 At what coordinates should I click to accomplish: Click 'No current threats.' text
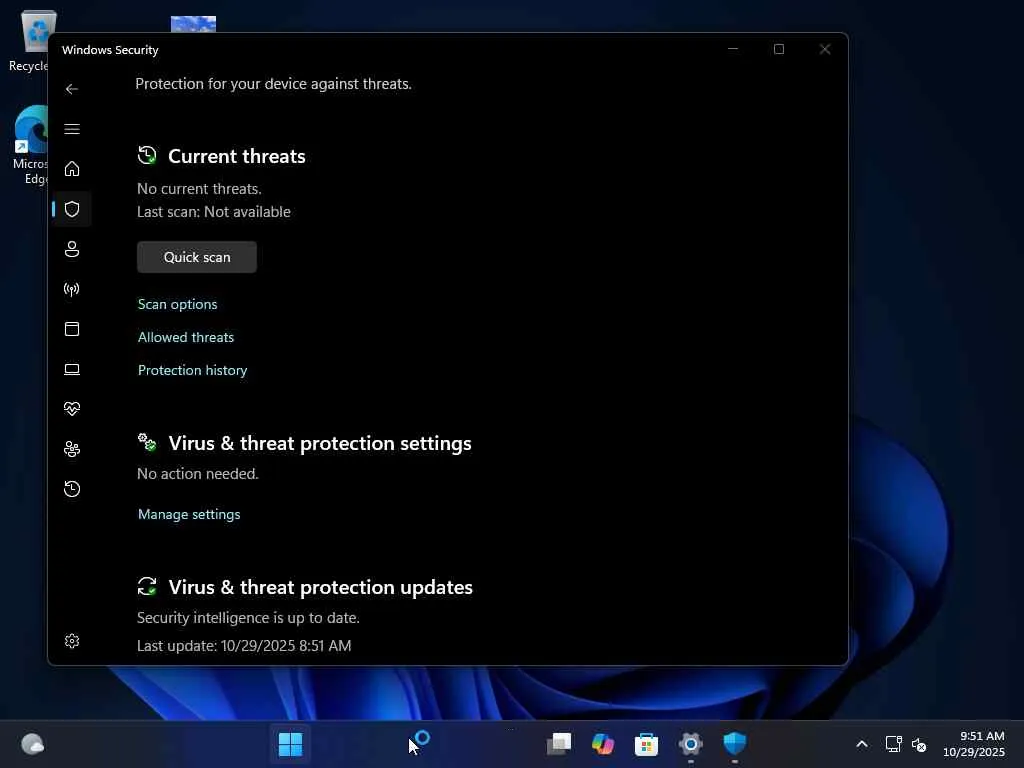tap(199, 189)
